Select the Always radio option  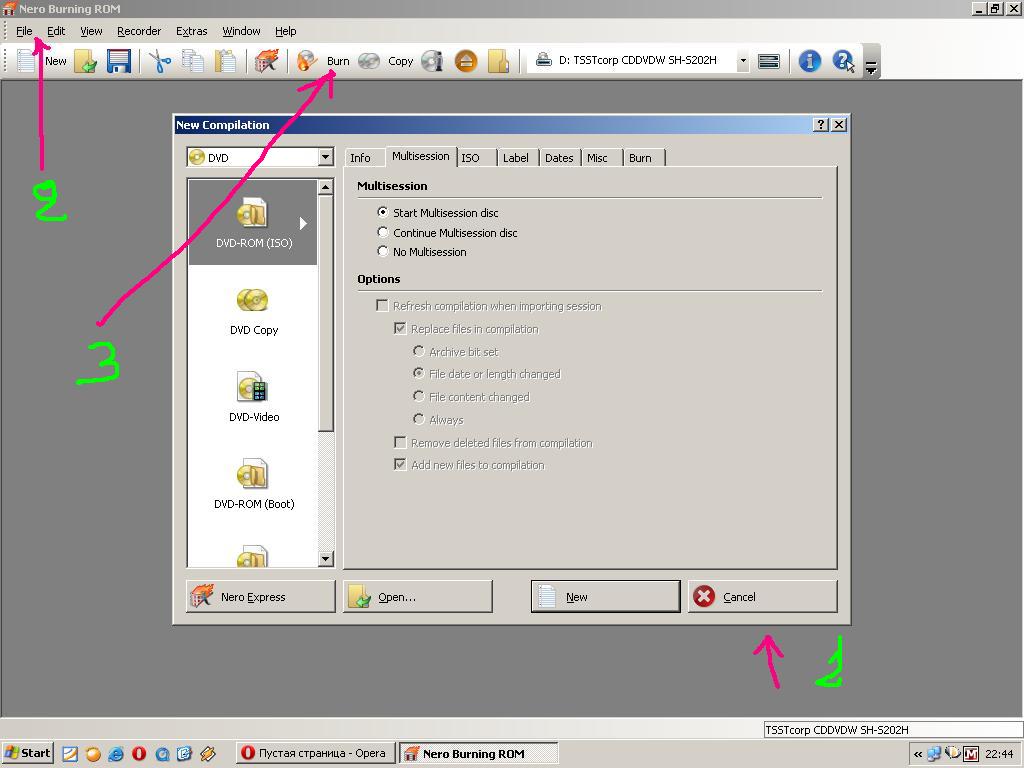(x=439, y=420)
